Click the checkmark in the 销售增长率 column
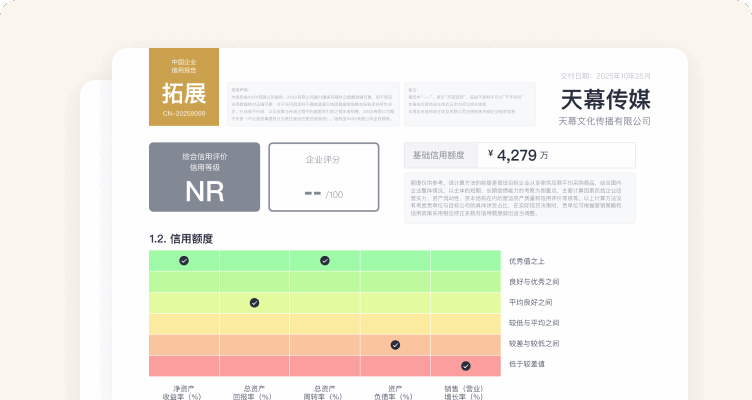 tap(465, 365)
